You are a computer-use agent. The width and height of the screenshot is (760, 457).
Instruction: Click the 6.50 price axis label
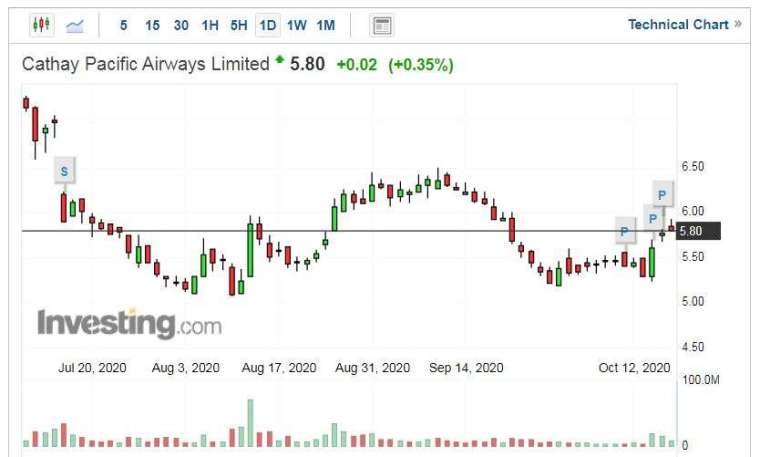(x=693, y=166)
